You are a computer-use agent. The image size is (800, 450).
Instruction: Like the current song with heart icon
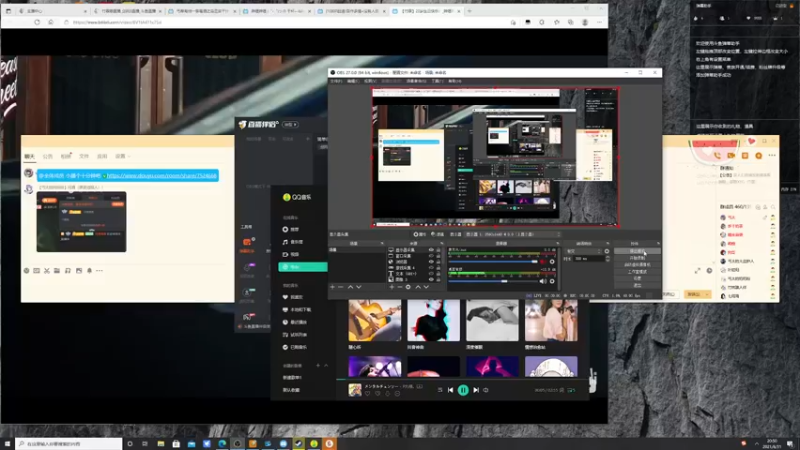tap(367, 394)
